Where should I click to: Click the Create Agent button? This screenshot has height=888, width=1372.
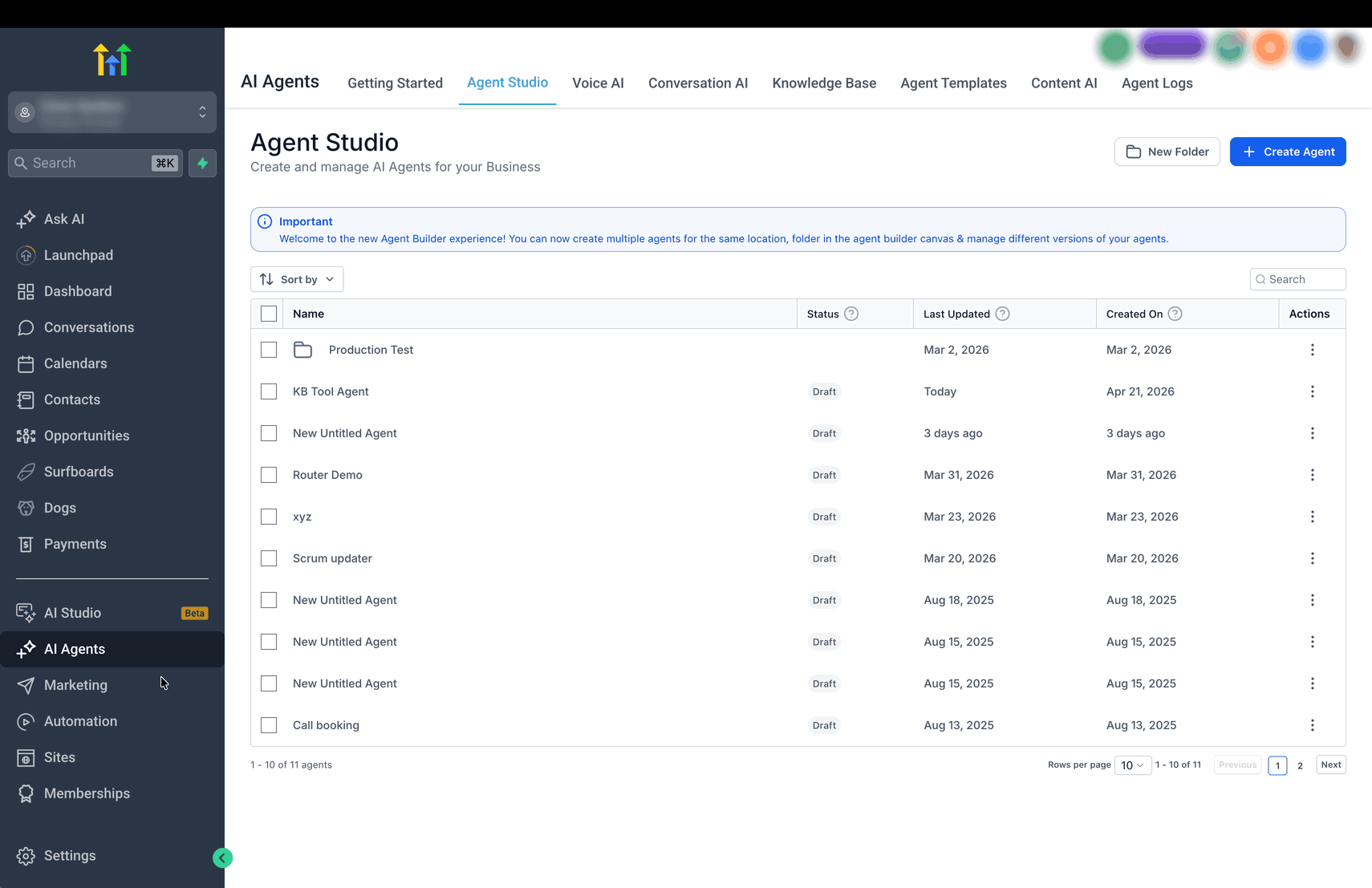1288,152
